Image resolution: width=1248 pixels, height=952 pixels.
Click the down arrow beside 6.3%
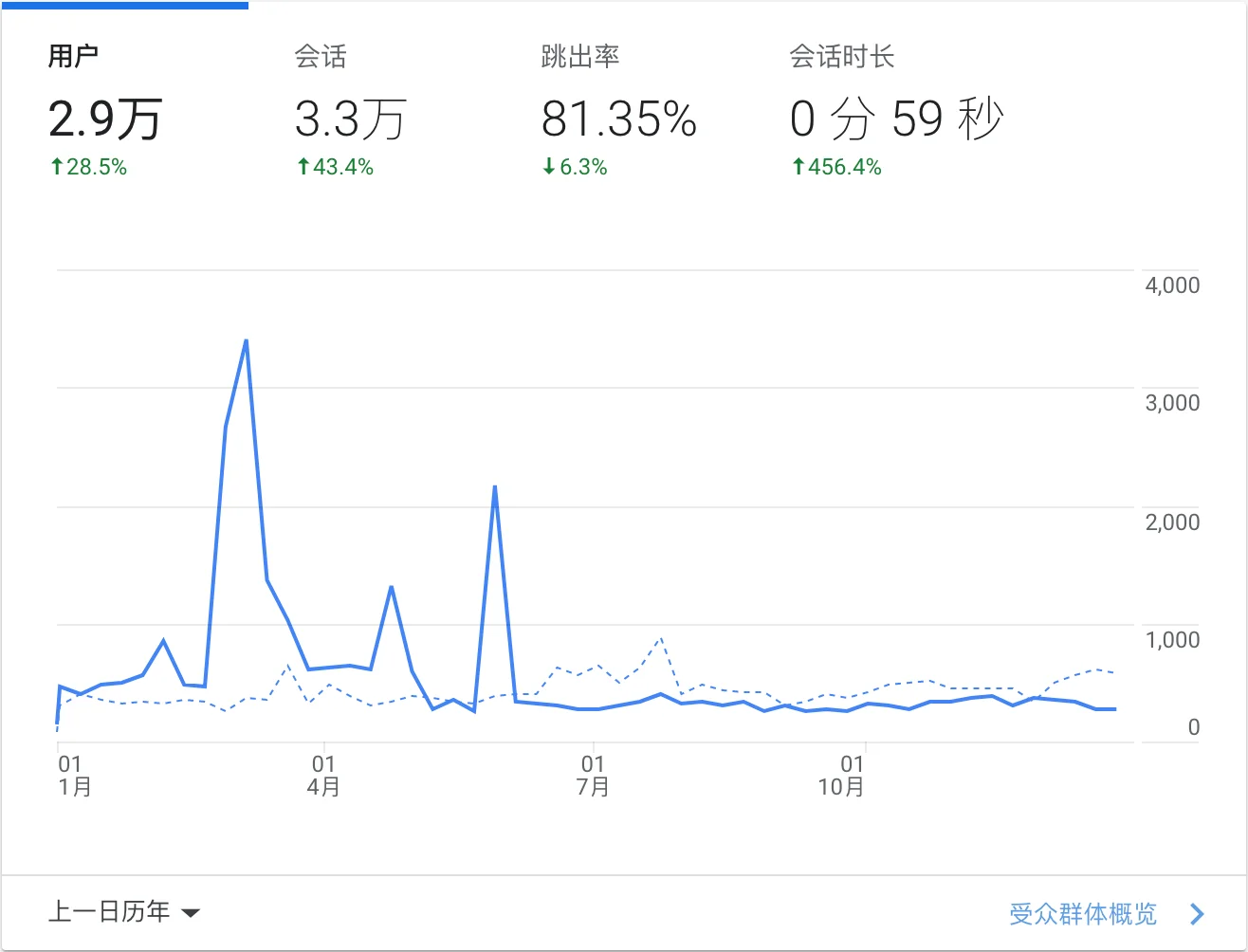548,168
